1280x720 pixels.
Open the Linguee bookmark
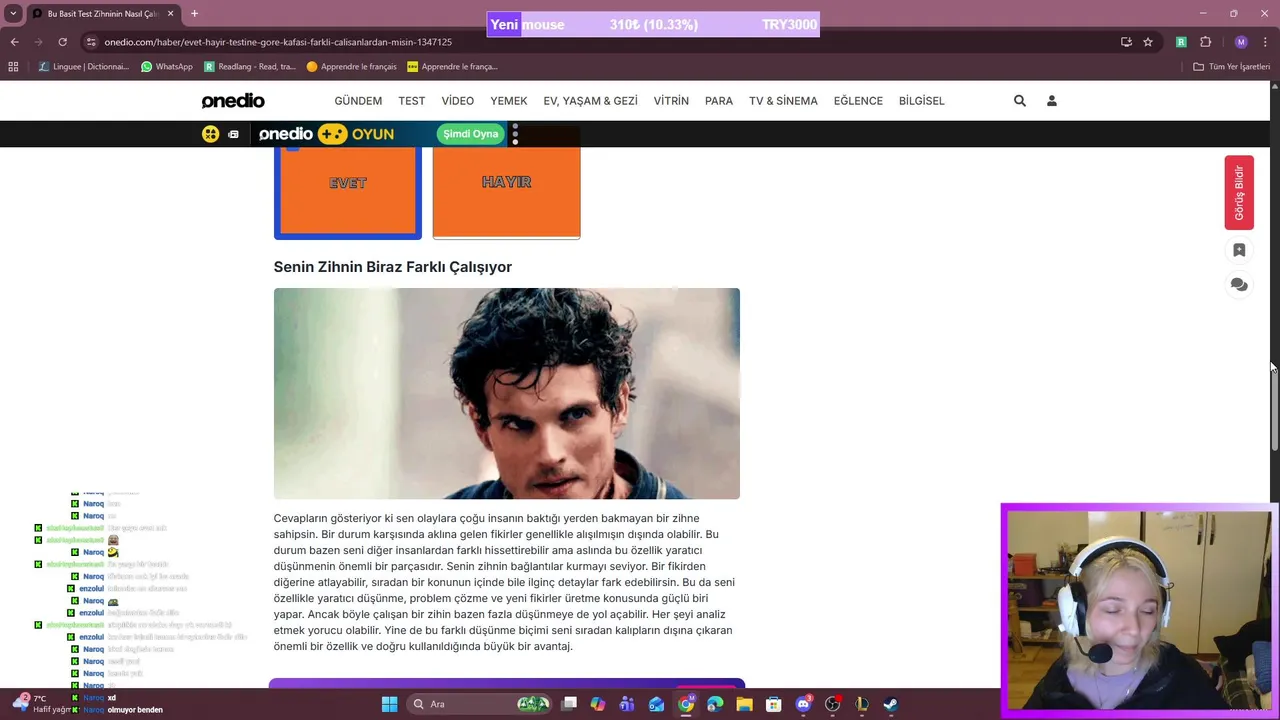point(84,67)
